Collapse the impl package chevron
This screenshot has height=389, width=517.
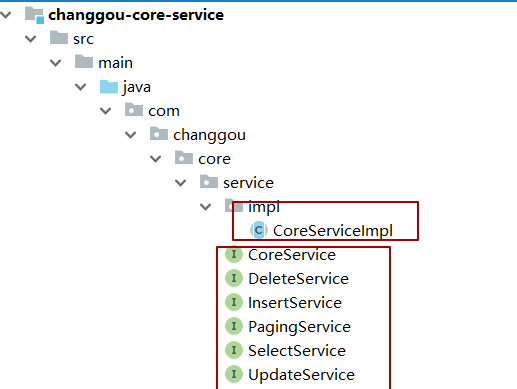click(x=206, y=207)
